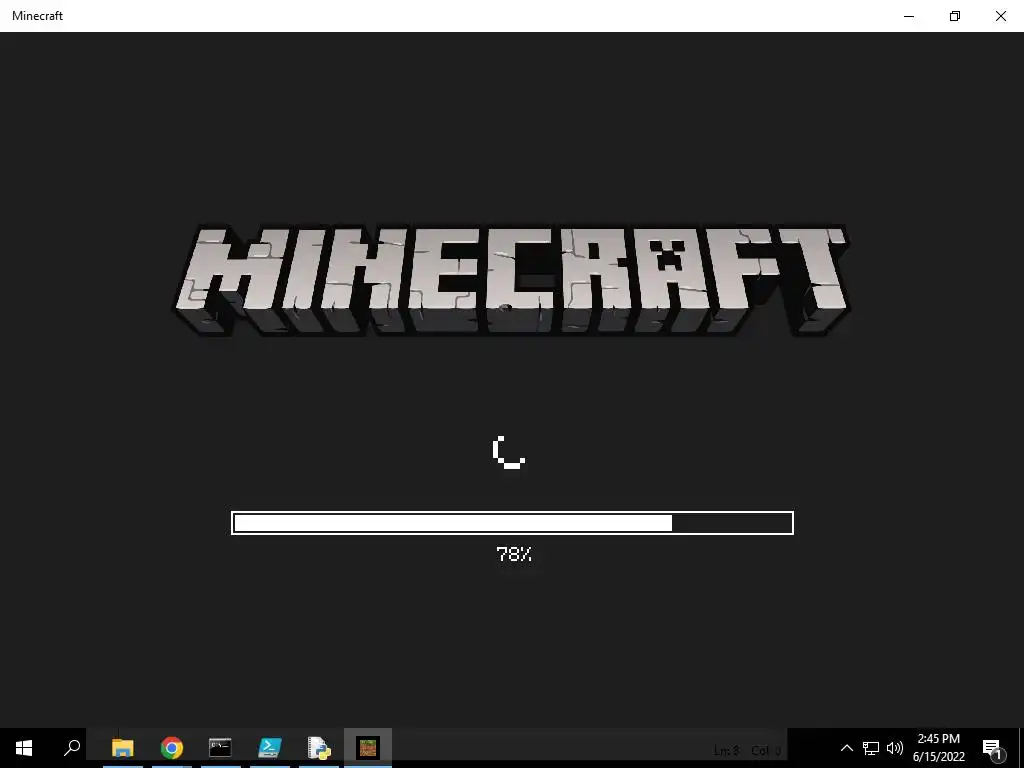Image resolution: width=1024 pixels, height=768 pixels.
Task: Click the 78% loading text
Action: [514, 554]
